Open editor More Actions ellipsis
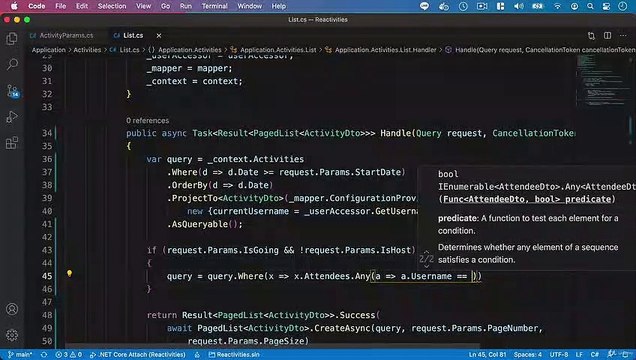 tap(623, 36)
